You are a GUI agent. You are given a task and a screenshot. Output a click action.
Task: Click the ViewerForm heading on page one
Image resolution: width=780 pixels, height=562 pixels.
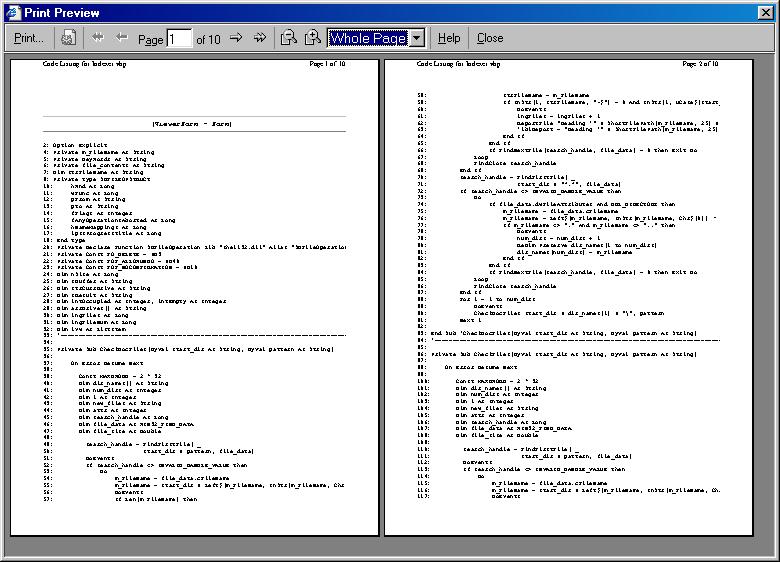coord(193,124)
